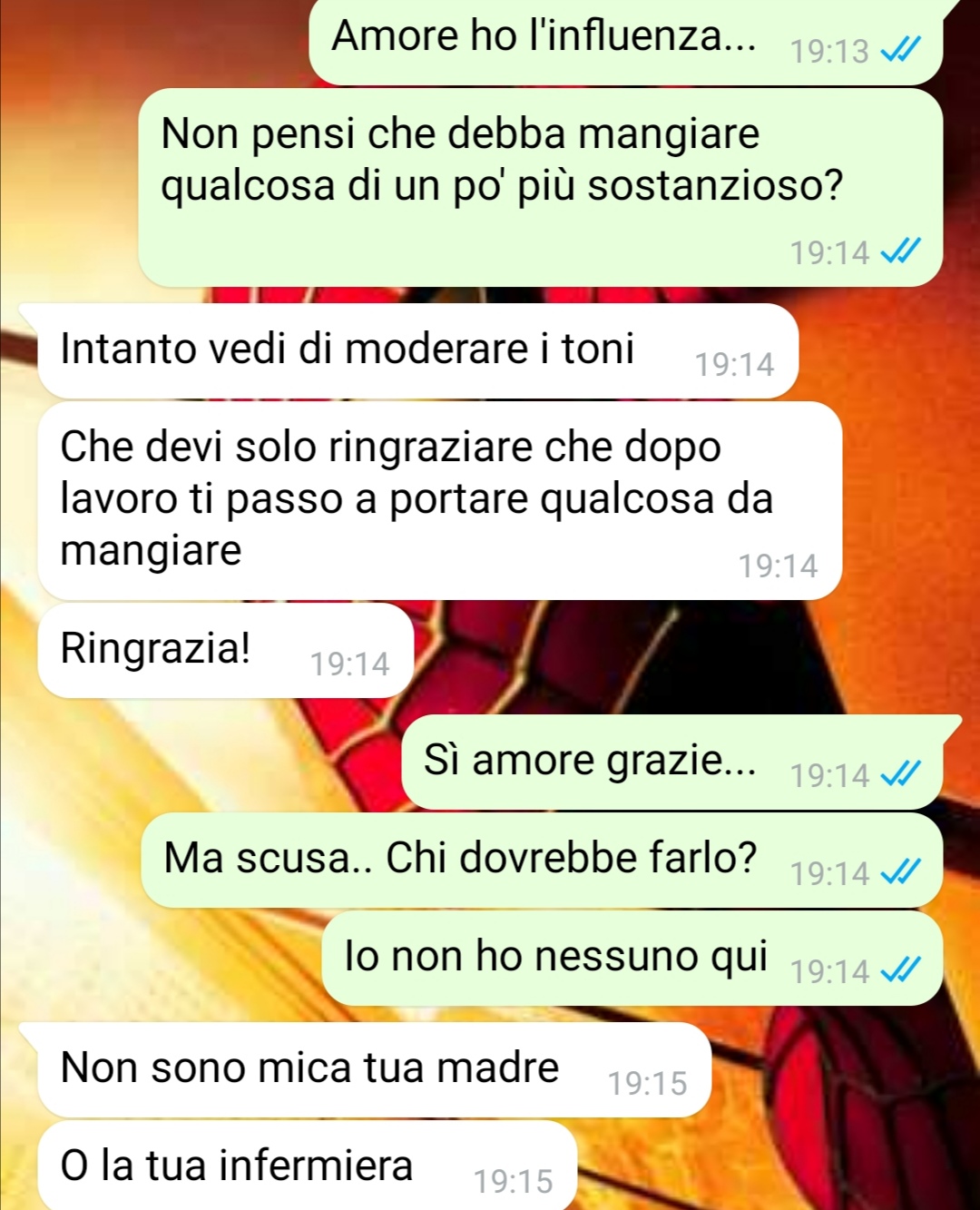
Task: Tap the 19:15 timestamp on 'Non sono mica tua madre'
Action: tap(648, 1083)
